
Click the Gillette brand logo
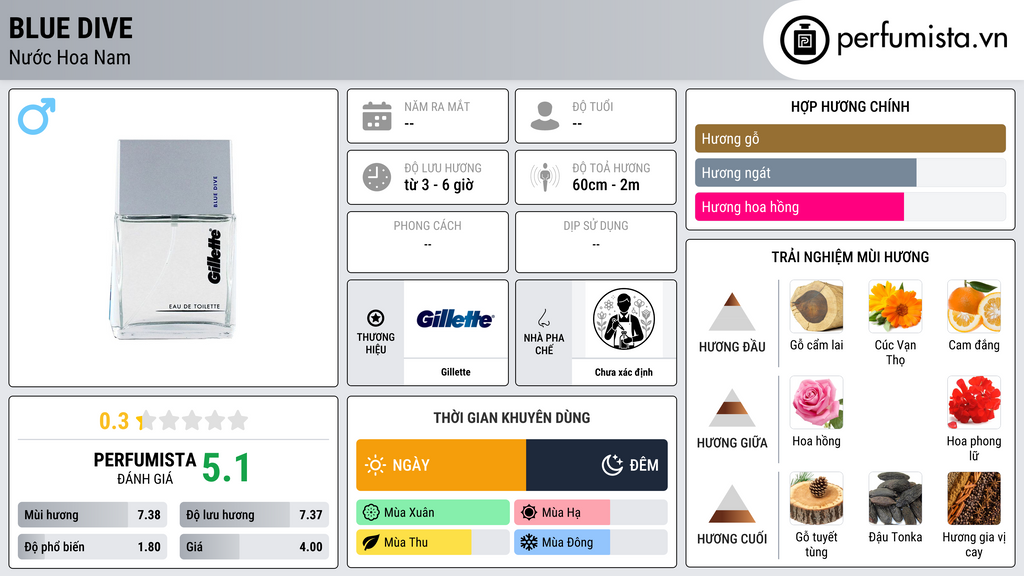point(455,319)
